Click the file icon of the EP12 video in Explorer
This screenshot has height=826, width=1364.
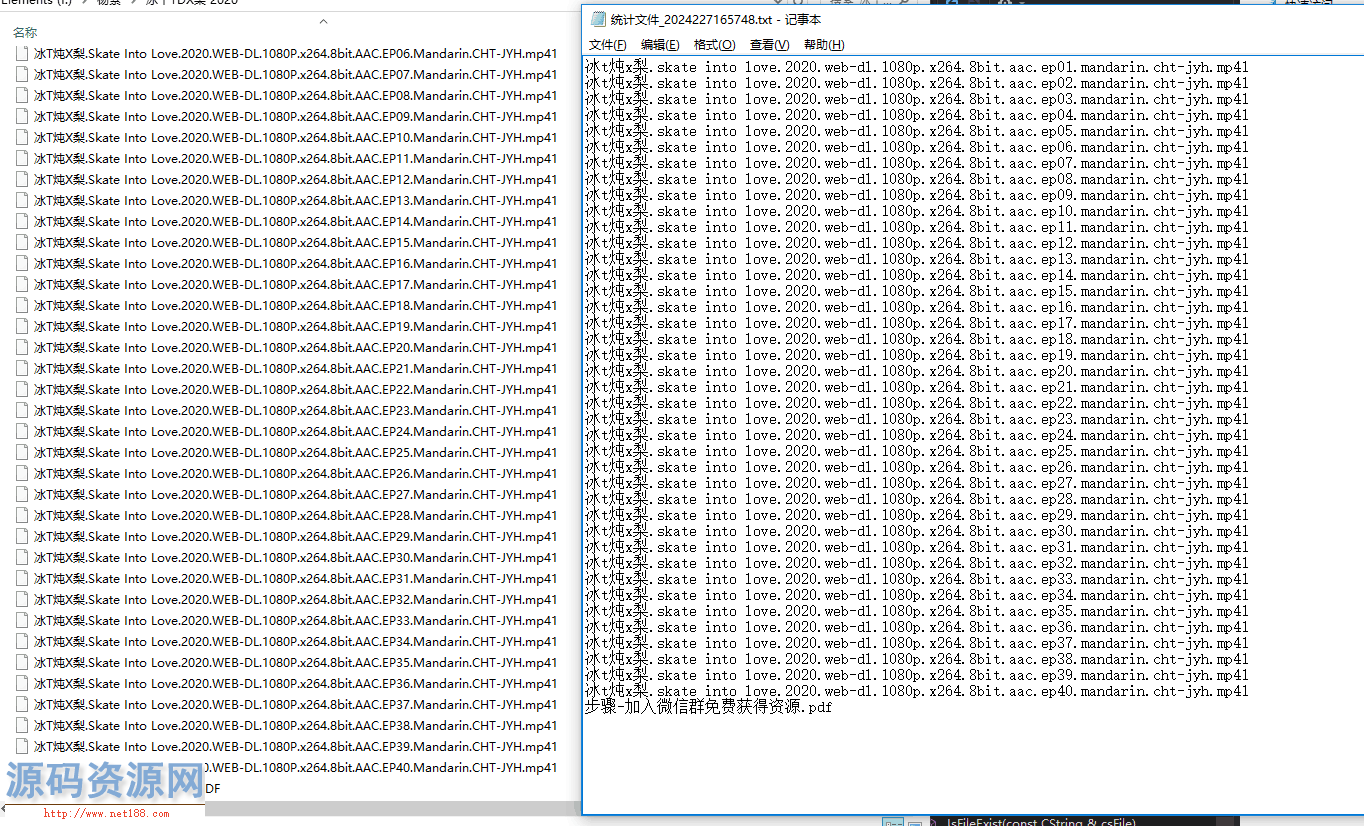click(x=22, y=179)
